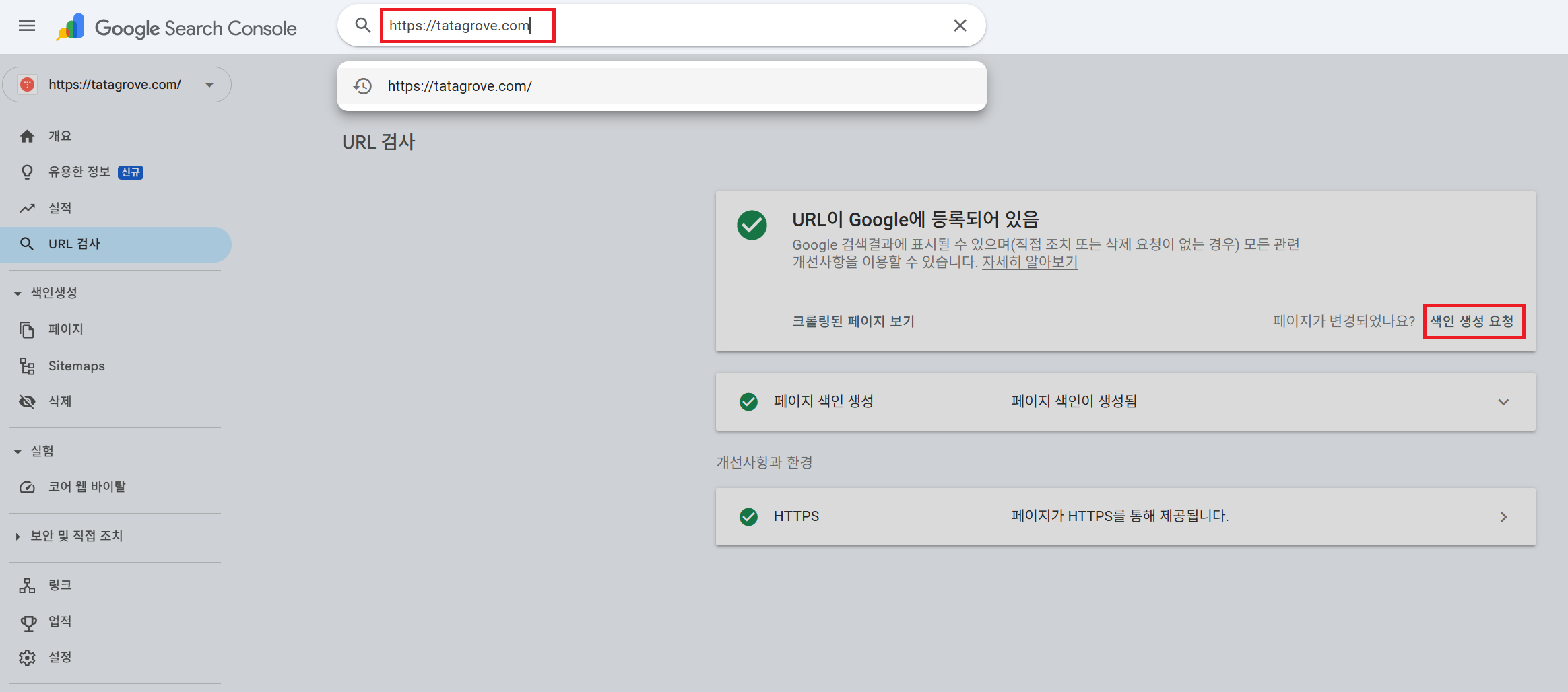
Task: Click the home icon beside 개요
Action: click(27, 136)
